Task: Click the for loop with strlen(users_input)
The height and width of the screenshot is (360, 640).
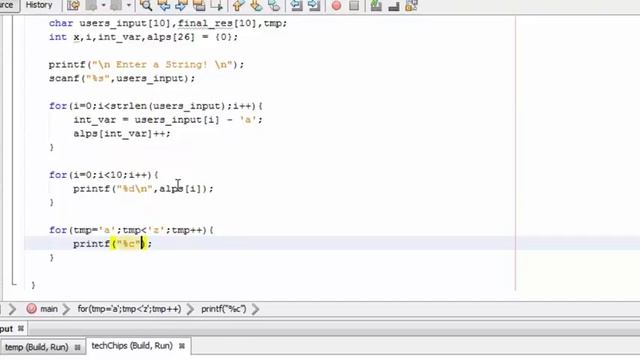Action: point(156,106)
